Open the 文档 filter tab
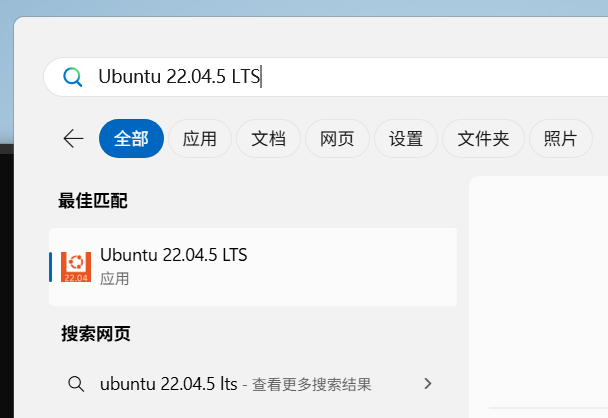Viewport: 608px width, 418px height. pos(269,139)
